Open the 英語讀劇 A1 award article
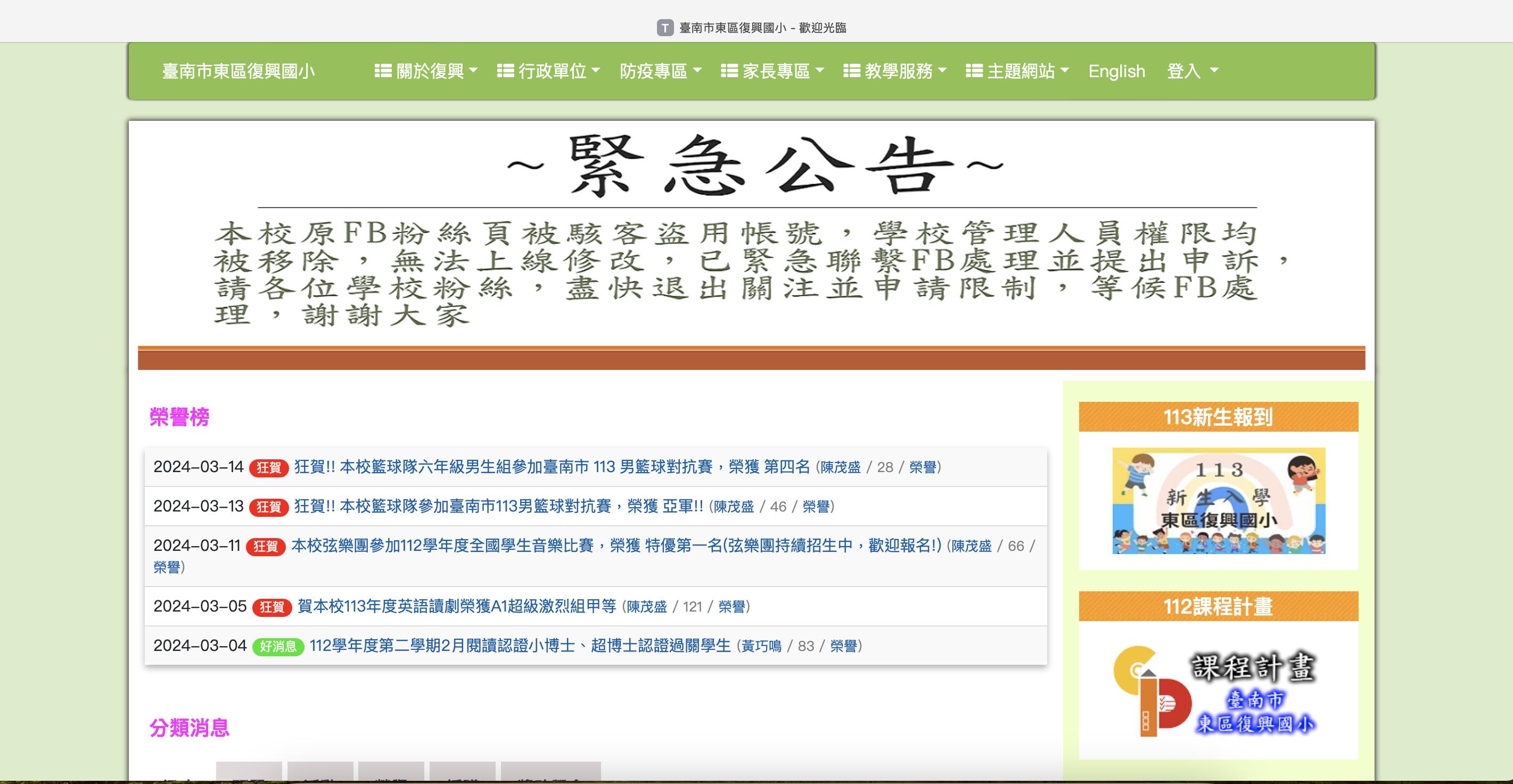Image resolution: width=1513 pixels, height=784 pixels. click(457, 606)
